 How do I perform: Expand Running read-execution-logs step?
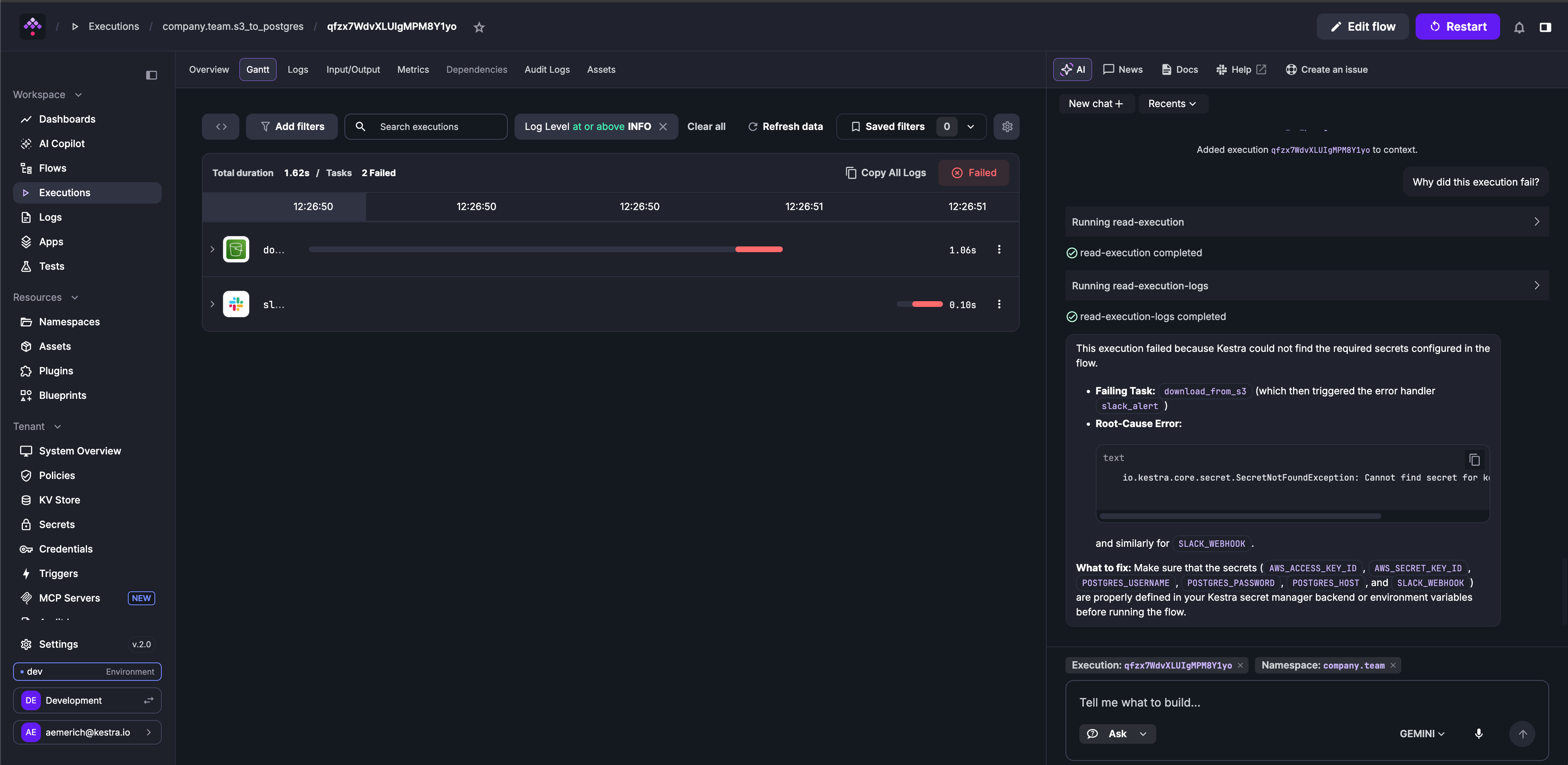[x=1306, y=285]
